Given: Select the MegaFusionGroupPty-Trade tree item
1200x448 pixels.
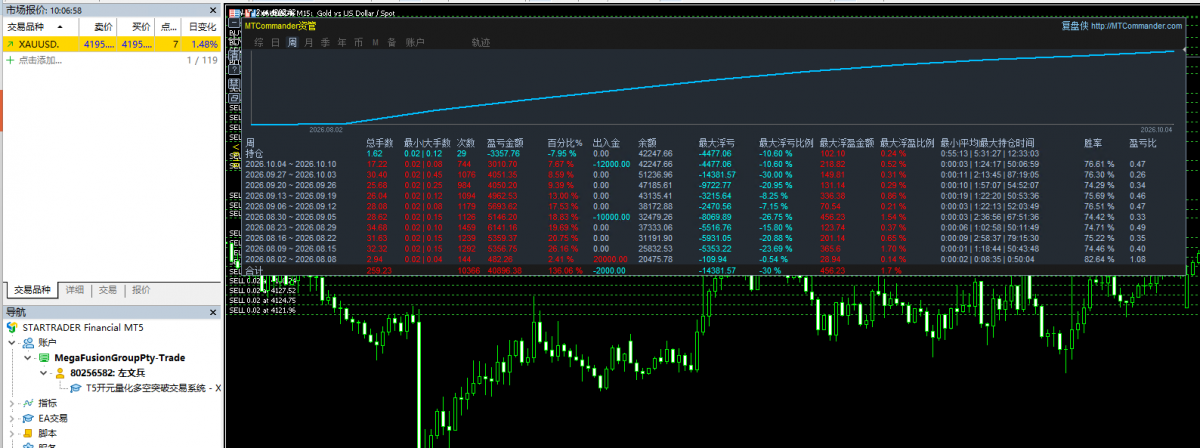Looking at the screenshot, I should pyautogui.click(x=119, y=357).
